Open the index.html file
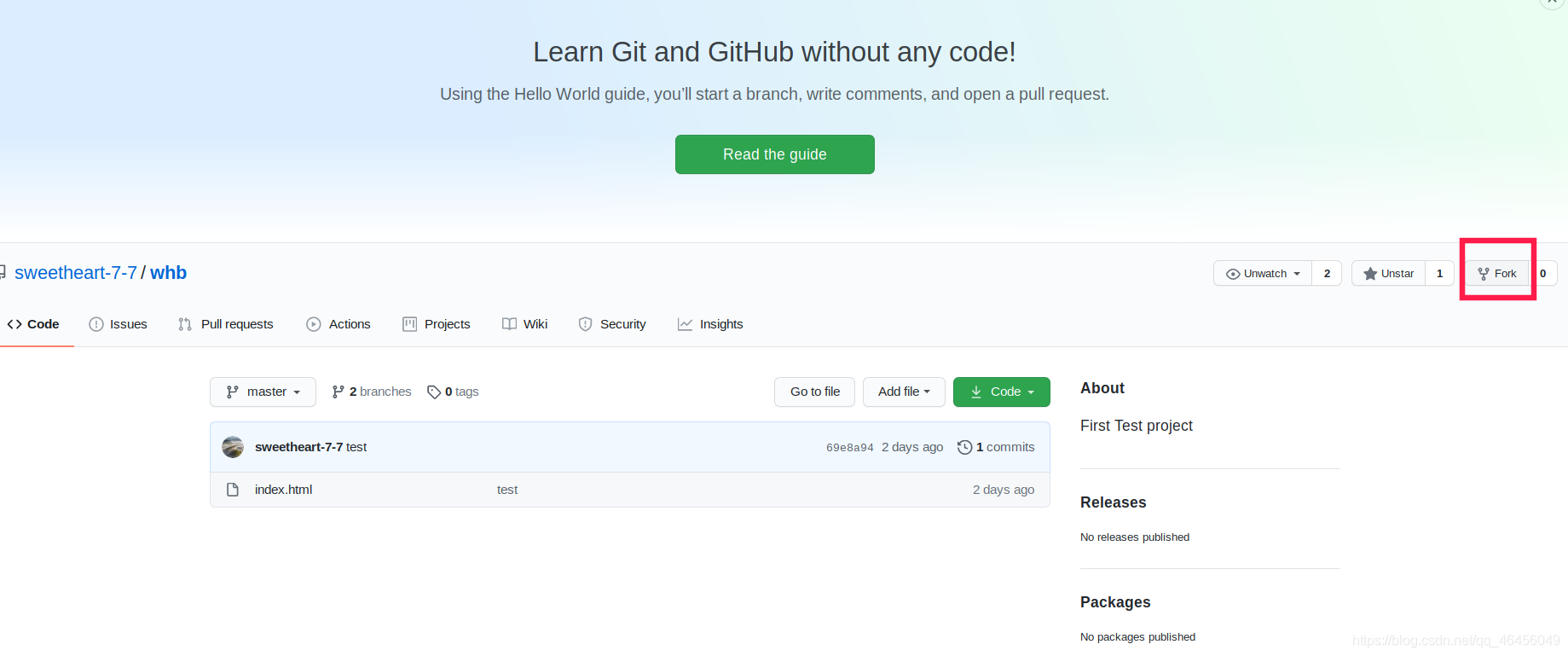Screen dimensions: 1568x656 [283, 490]
